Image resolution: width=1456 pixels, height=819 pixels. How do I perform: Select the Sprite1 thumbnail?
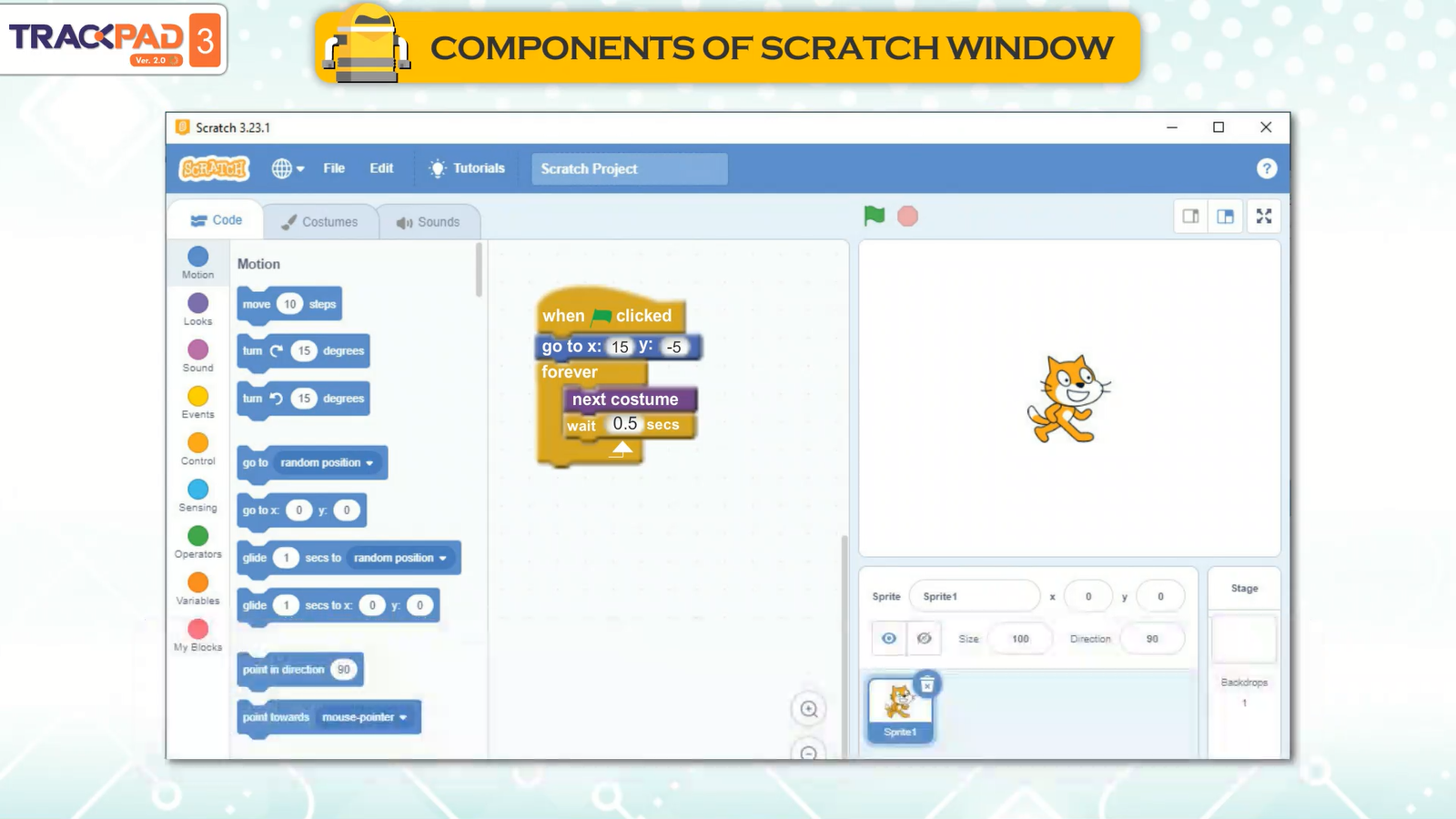[x=900, y=711]
